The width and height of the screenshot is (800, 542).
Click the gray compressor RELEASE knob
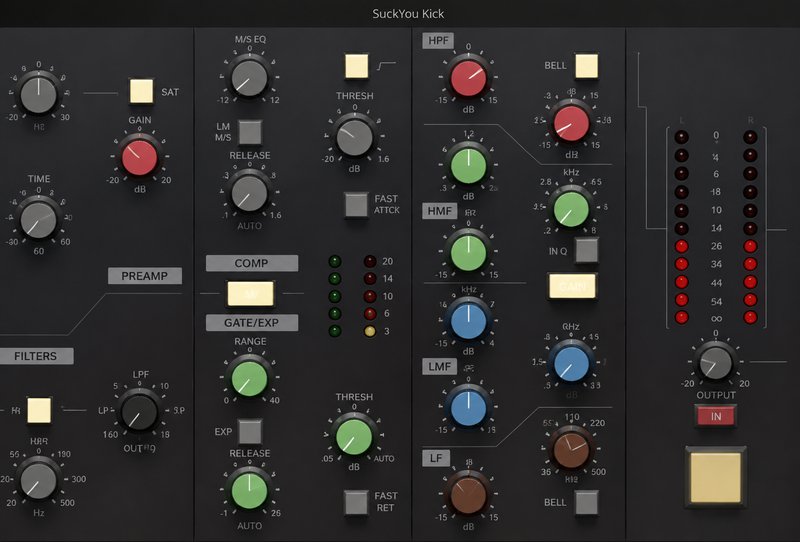249,193
